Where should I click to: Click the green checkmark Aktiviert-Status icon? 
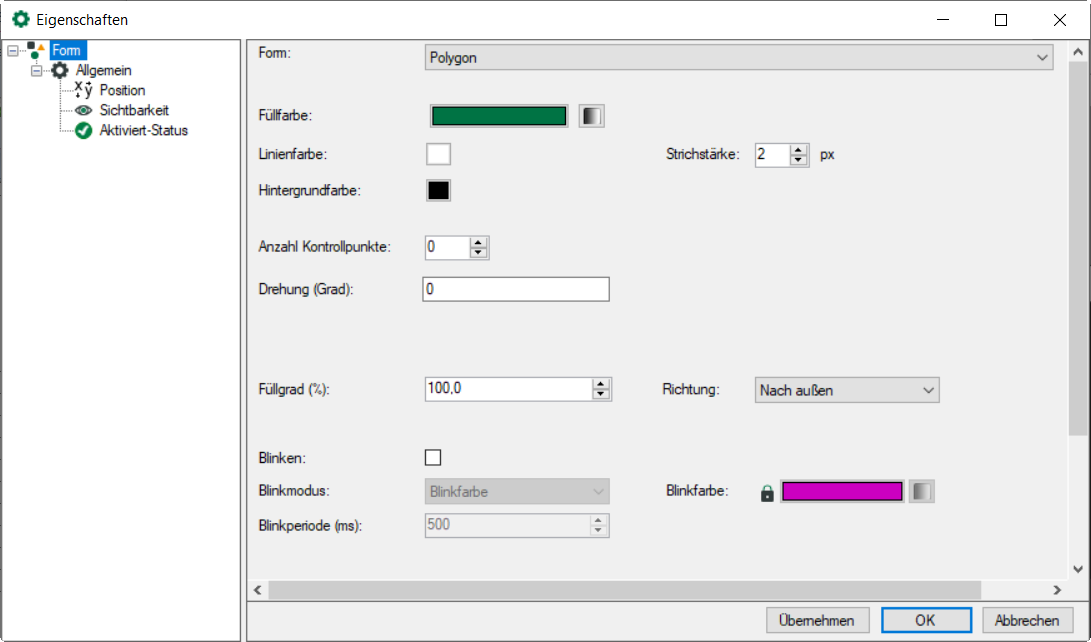pos(83,131)
